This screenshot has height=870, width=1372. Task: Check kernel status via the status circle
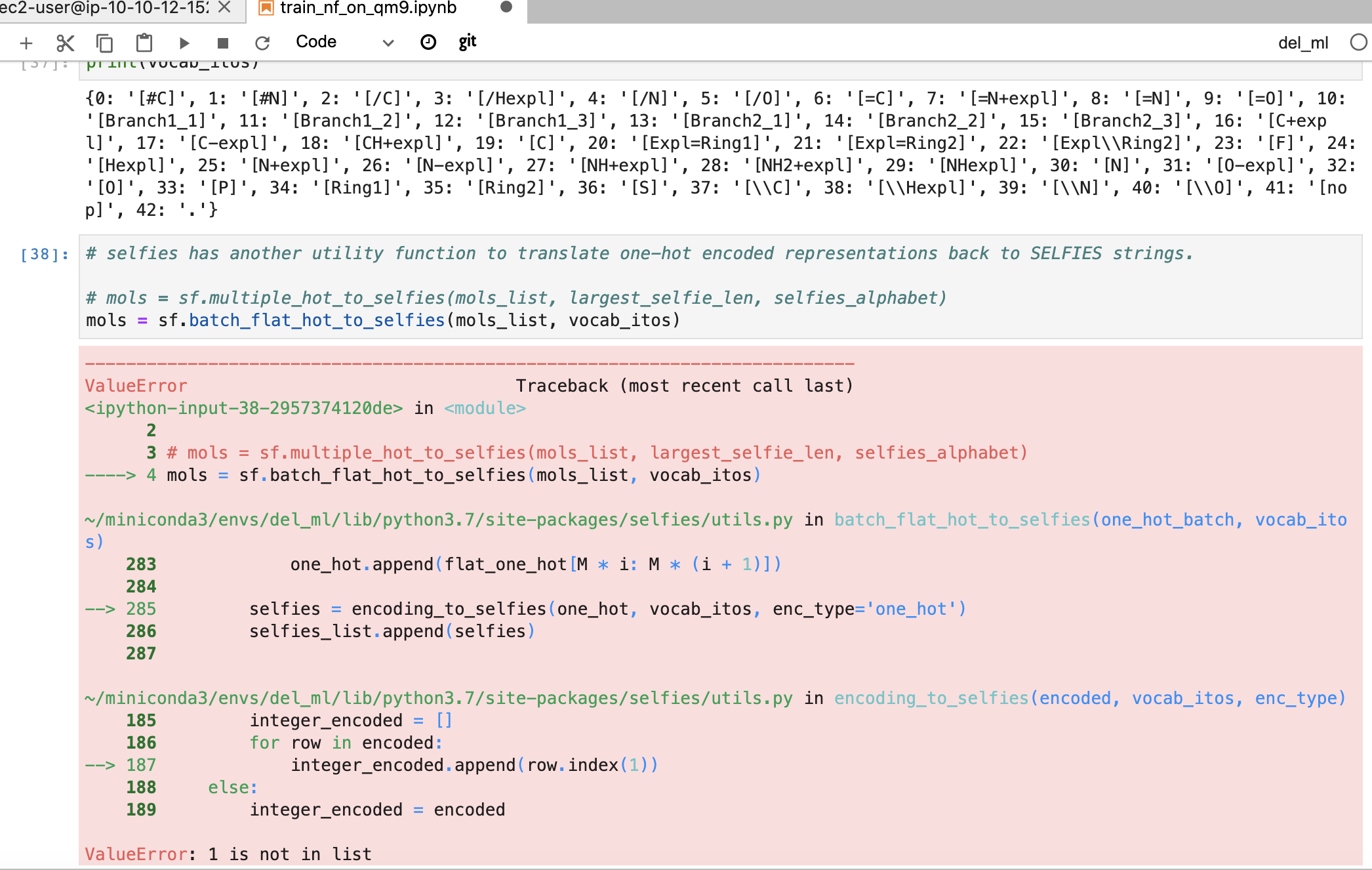(x=1357, y=41)
